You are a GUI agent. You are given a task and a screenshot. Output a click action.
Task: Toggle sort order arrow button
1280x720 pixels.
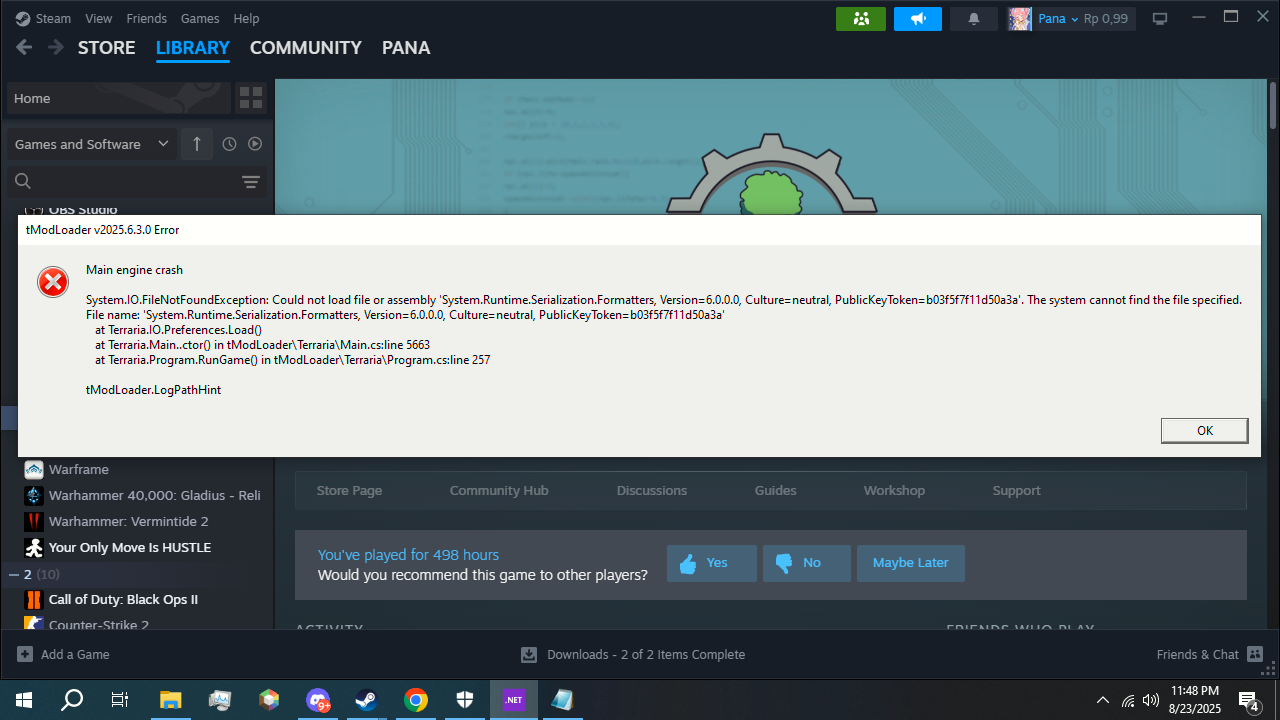point(197,144)
